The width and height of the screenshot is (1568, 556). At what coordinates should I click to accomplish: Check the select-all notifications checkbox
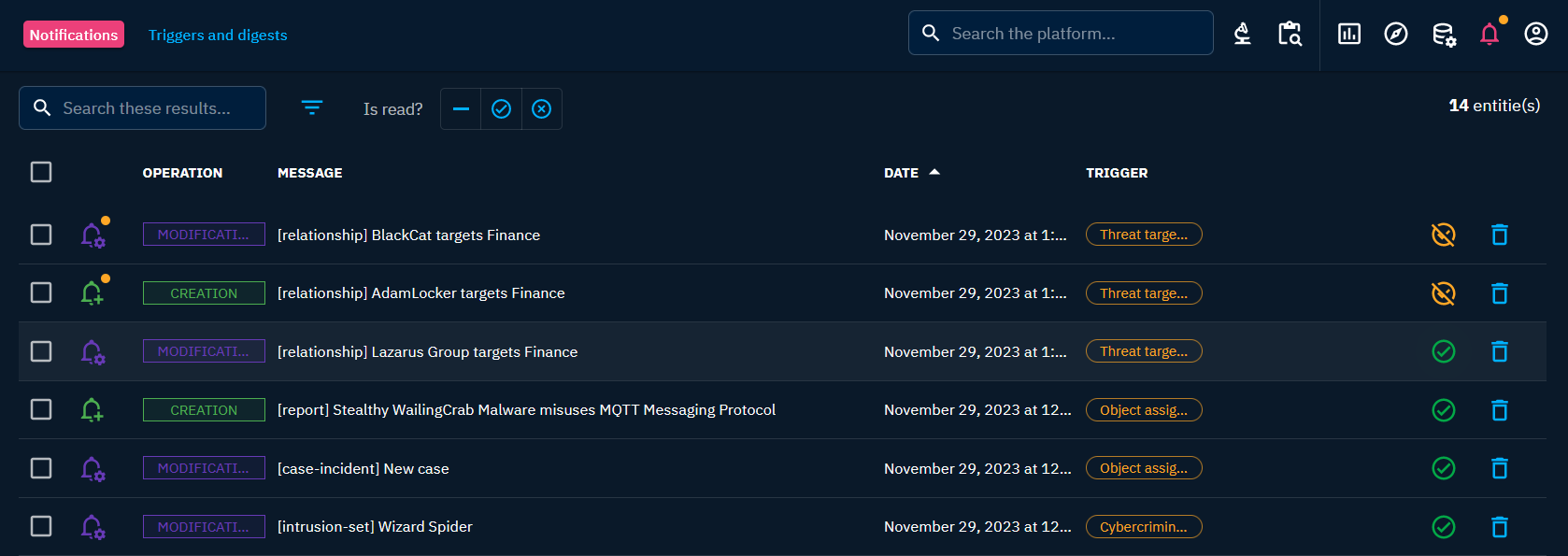pyautogui.click(x=41, y=172)
